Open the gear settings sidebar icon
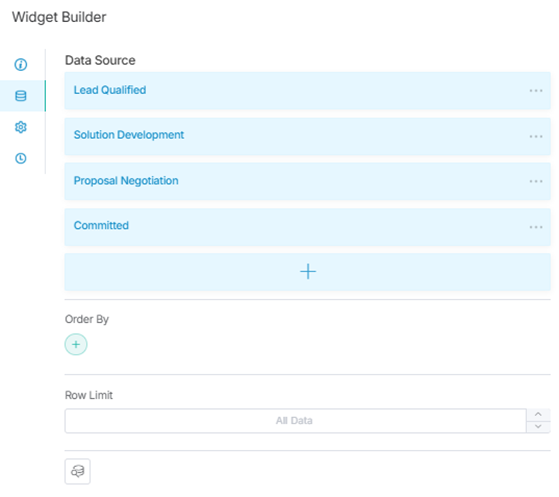This screenshot has width=559, height=497. pyautogui.click(x=21, y=127)
